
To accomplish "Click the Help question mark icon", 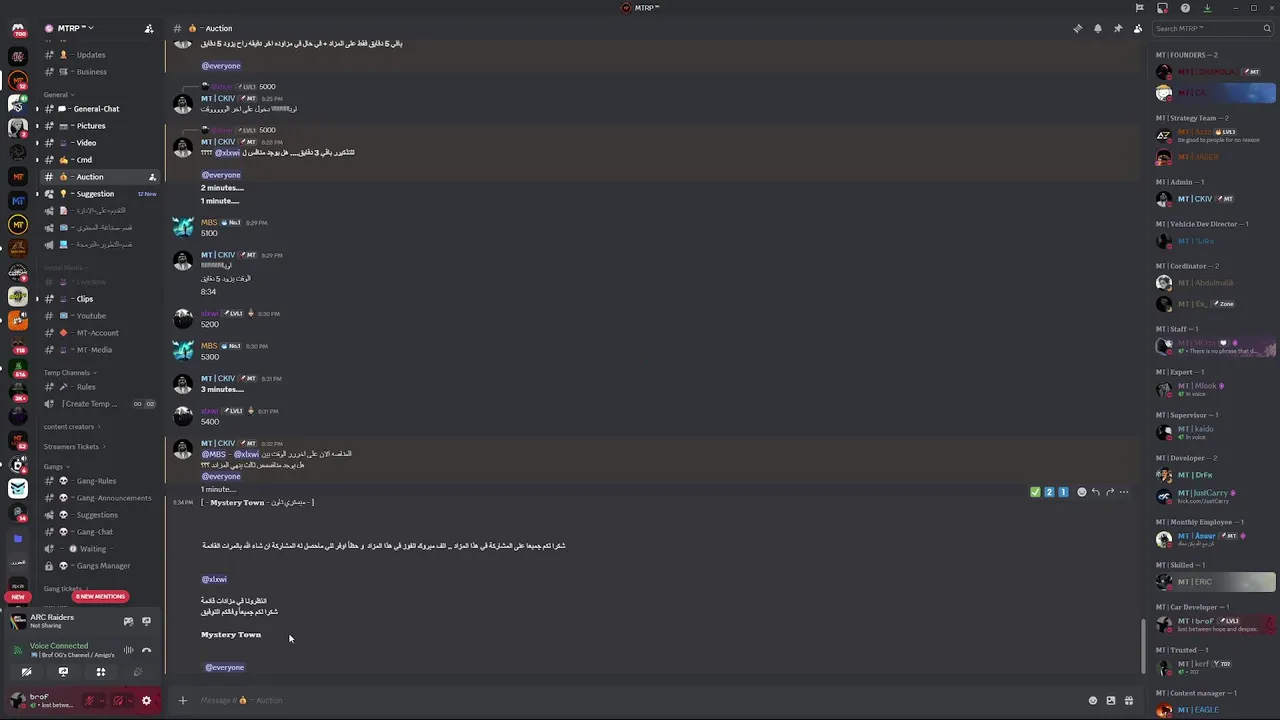I will (x=1185, y=8).
